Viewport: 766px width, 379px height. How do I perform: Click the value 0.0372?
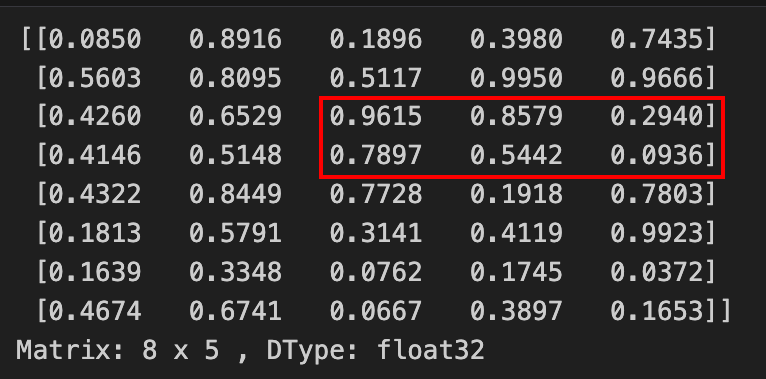point(656,272)
